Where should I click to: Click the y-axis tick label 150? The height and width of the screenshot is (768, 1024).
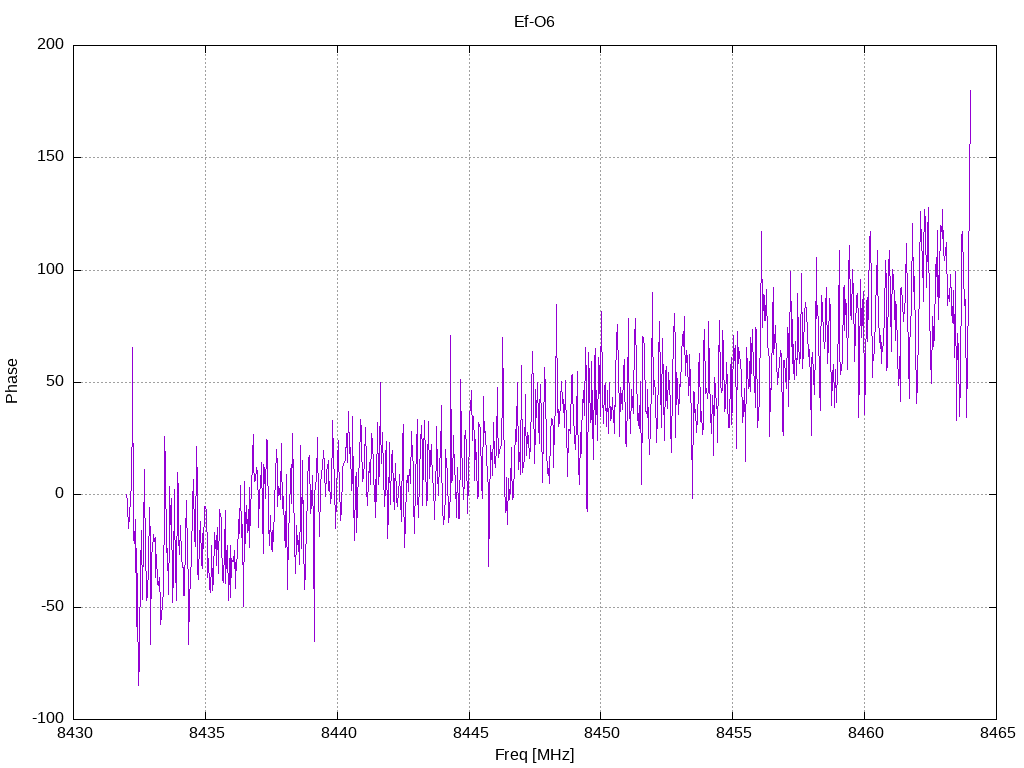click(x=51, y=157)
